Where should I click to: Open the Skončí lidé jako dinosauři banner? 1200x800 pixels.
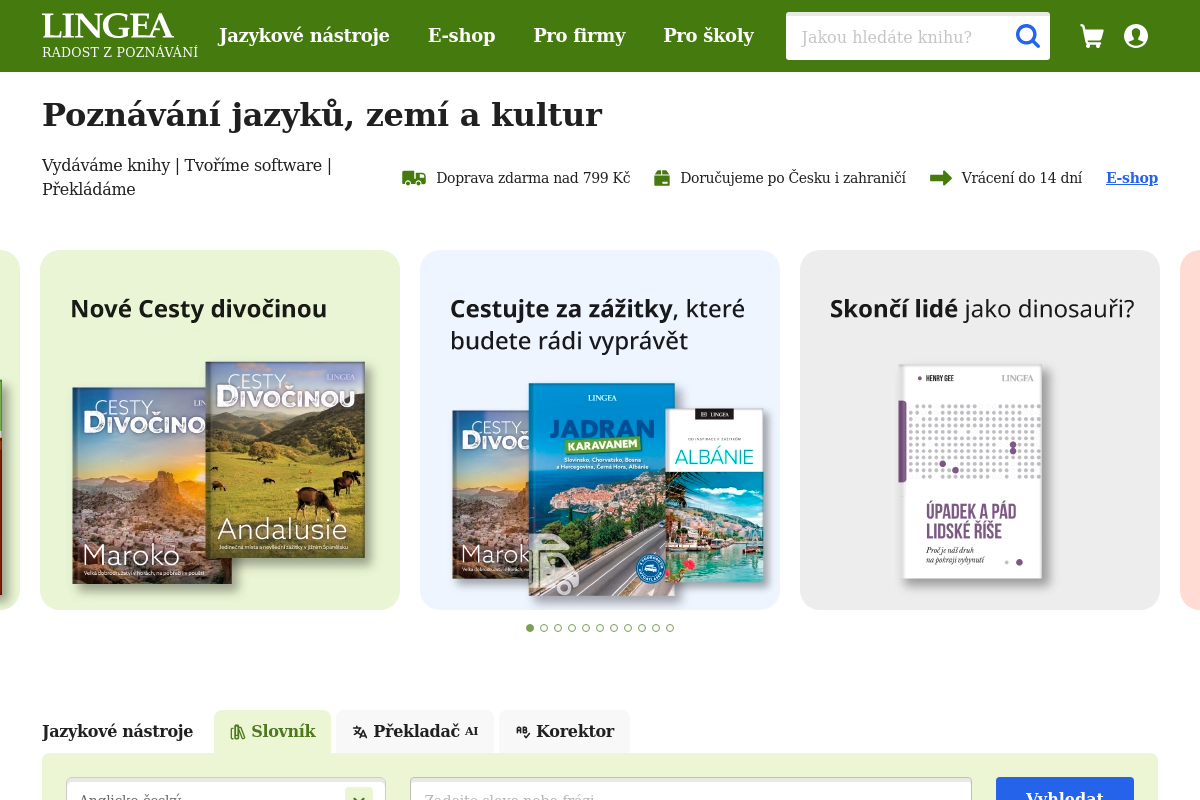980,430
